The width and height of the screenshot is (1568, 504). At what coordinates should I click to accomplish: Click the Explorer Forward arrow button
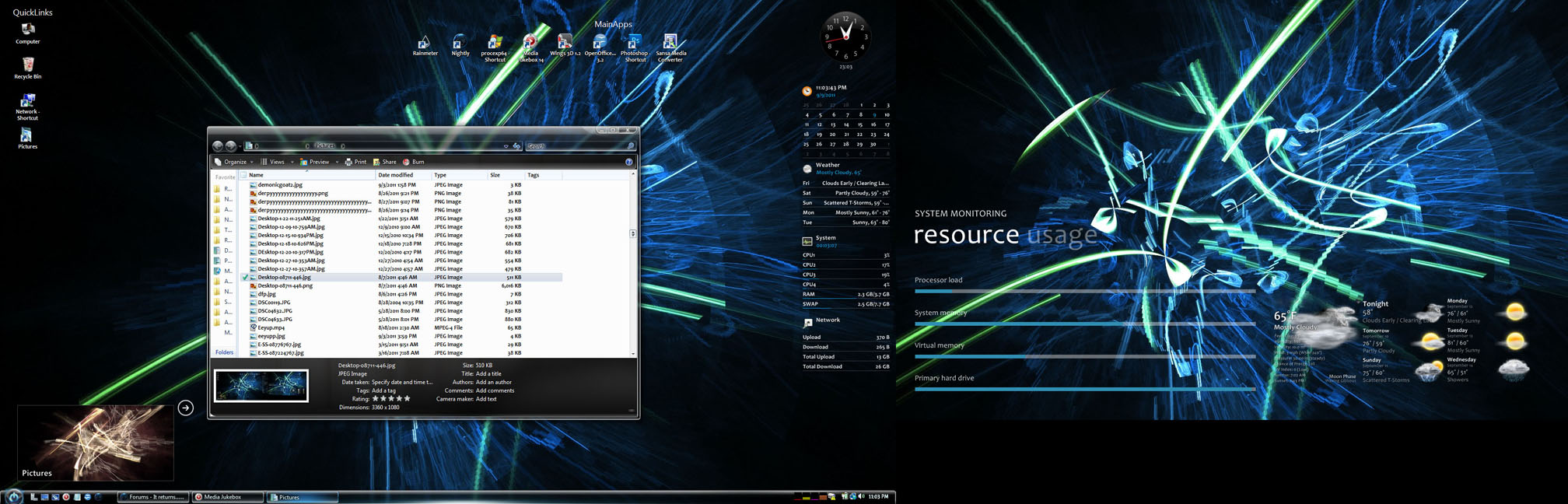(231, 145)
